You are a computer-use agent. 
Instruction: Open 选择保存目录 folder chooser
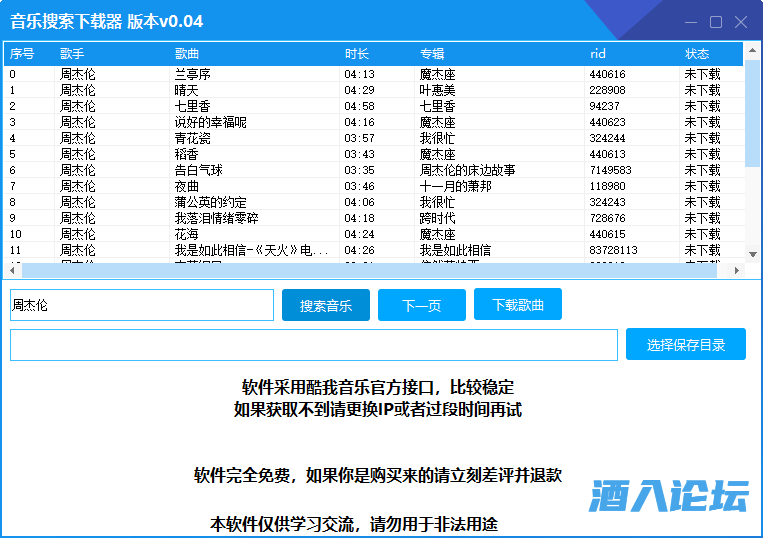tap(685, 344)
